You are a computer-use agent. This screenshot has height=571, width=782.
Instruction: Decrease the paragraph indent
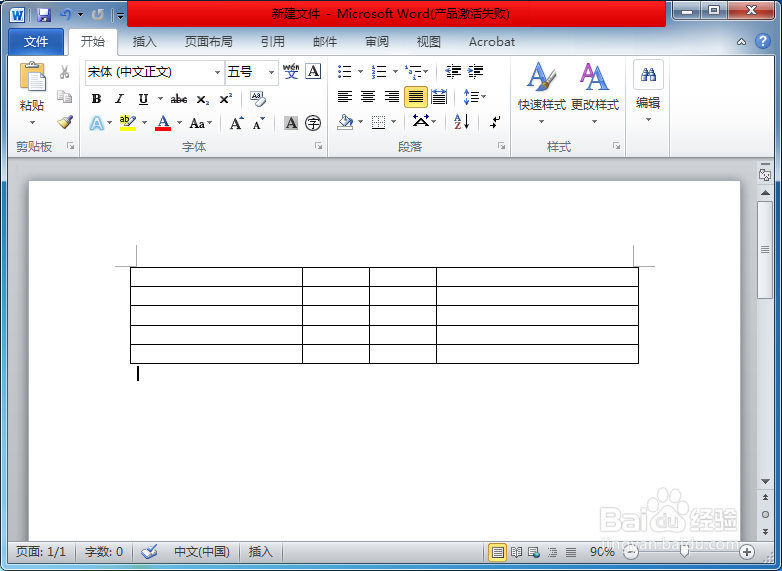(453, 72)
